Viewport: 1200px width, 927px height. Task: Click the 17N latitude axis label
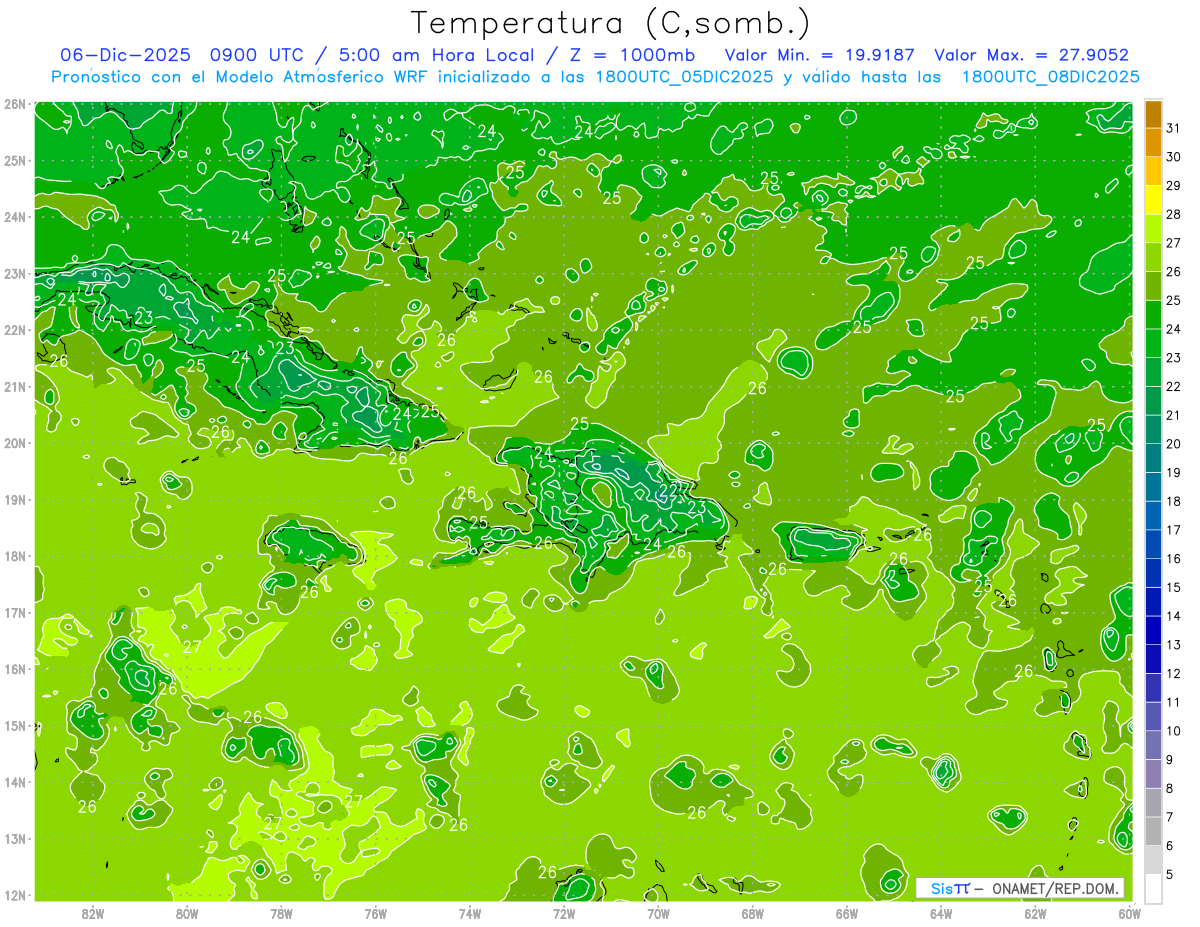pos(14,612)
